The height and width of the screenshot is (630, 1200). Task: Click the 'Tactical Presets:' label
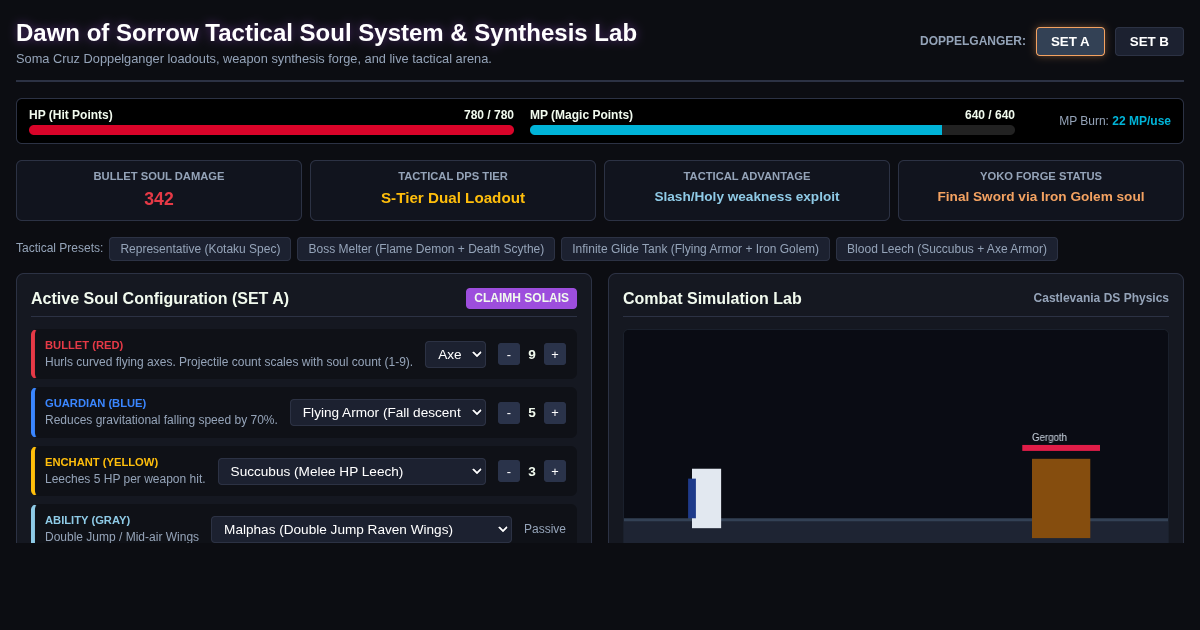coord(59,248)
